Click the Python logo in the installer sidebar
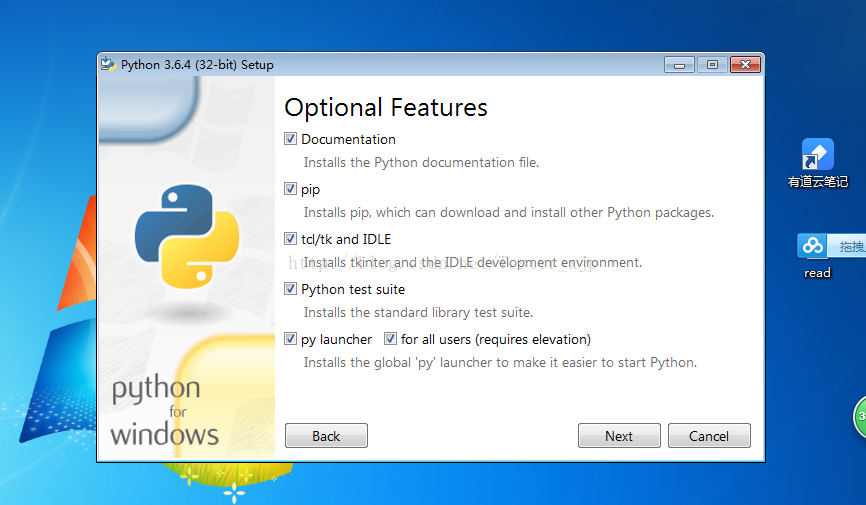The image size is (866, 505). pos(187,236)
